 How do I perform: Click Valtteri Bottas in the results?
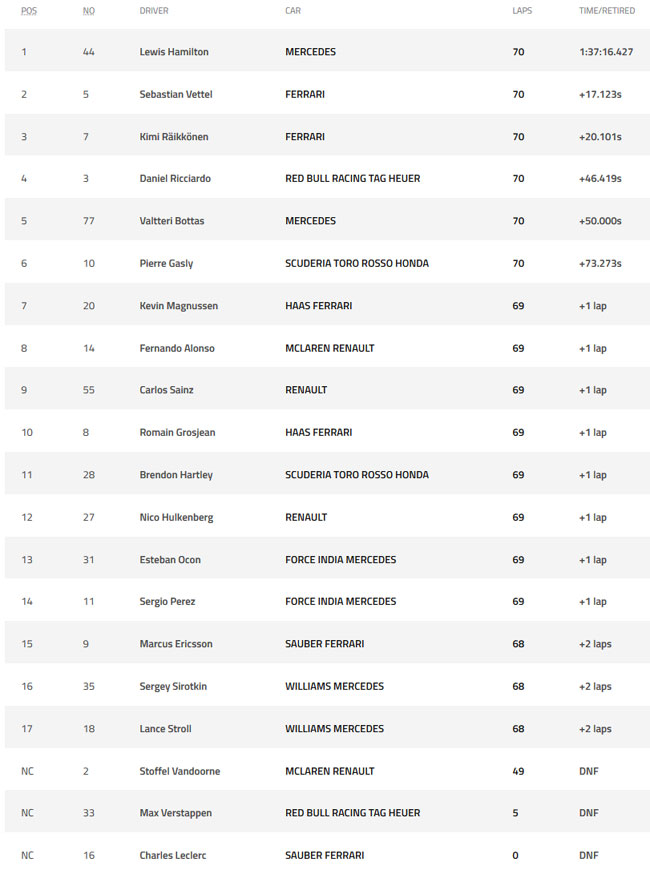pyautogui.click(x=172, y=221)
